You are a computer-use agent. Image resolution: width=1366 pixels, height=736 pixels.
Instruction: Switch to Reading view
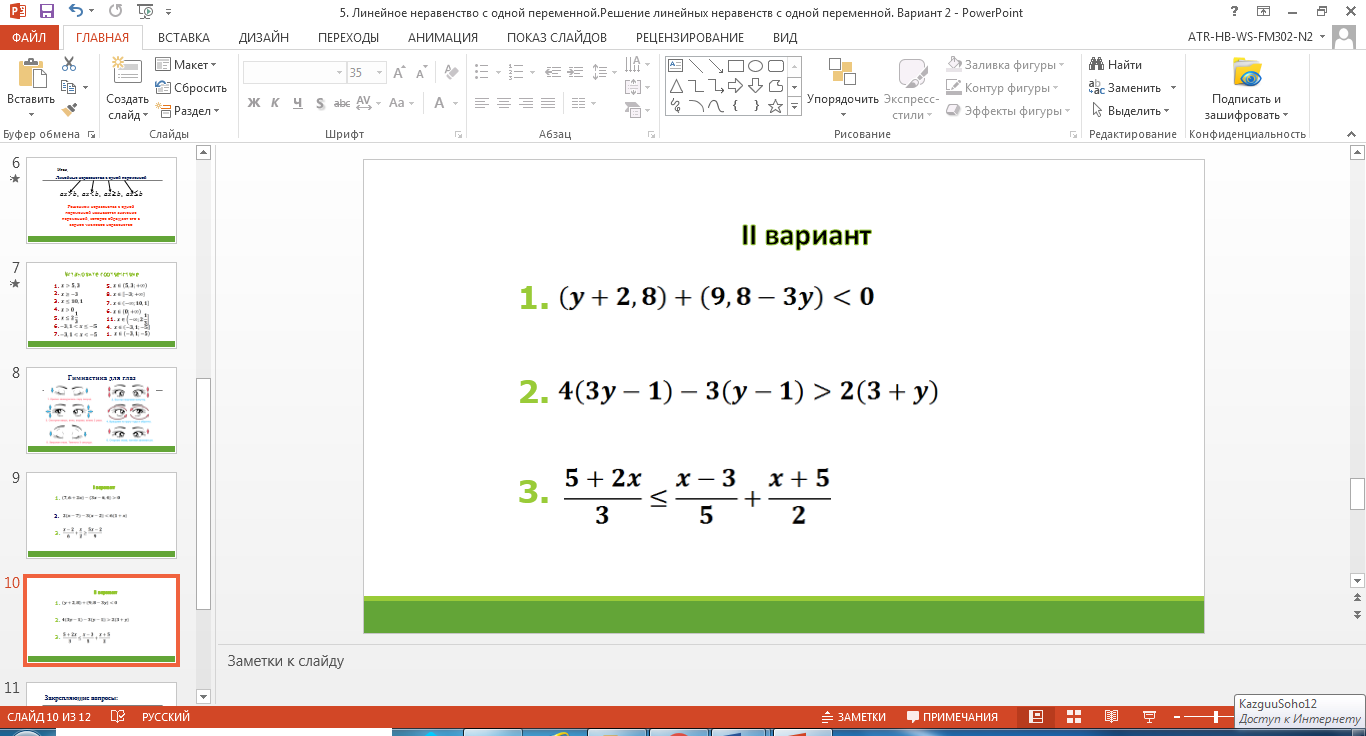[1111, 717]
